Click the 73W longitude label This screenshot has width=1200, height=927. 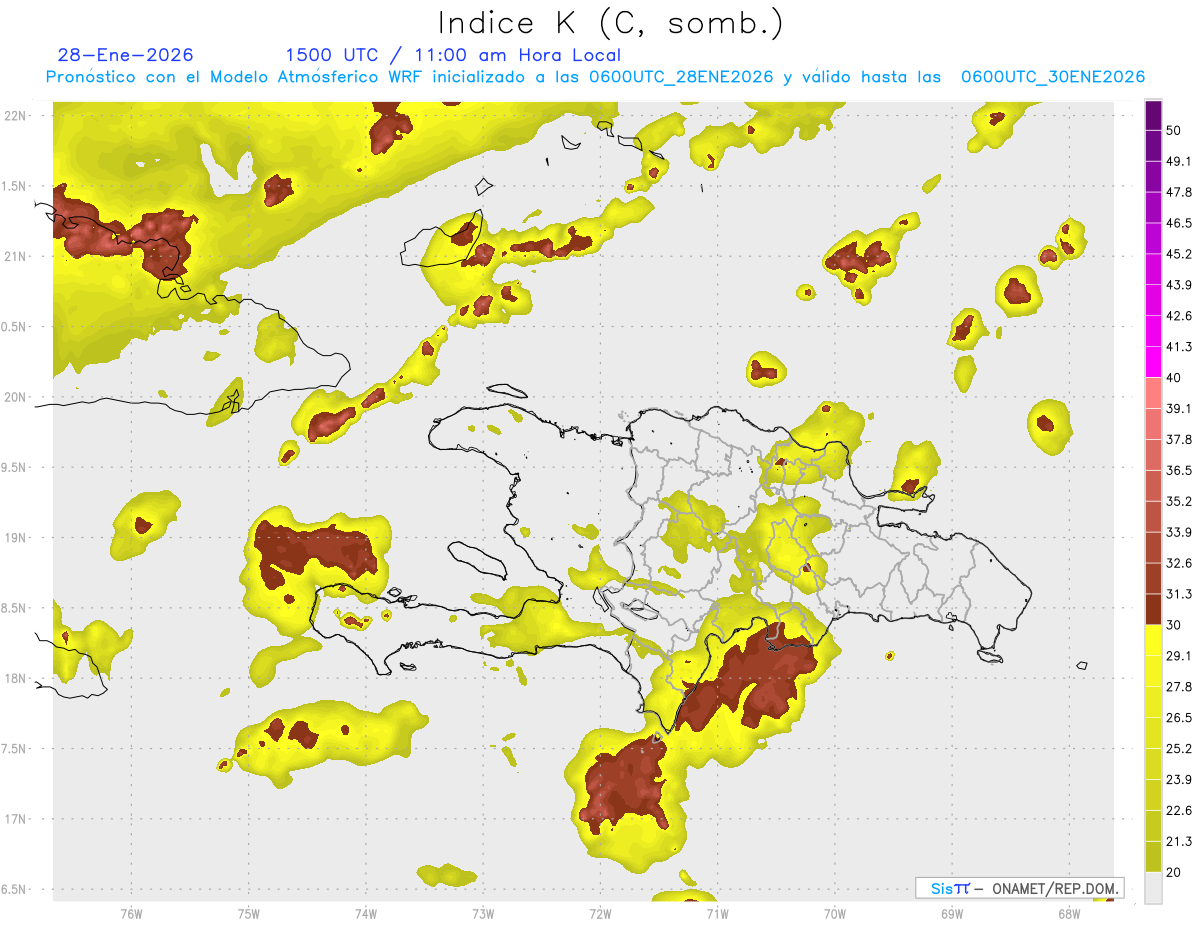(483, 914)
